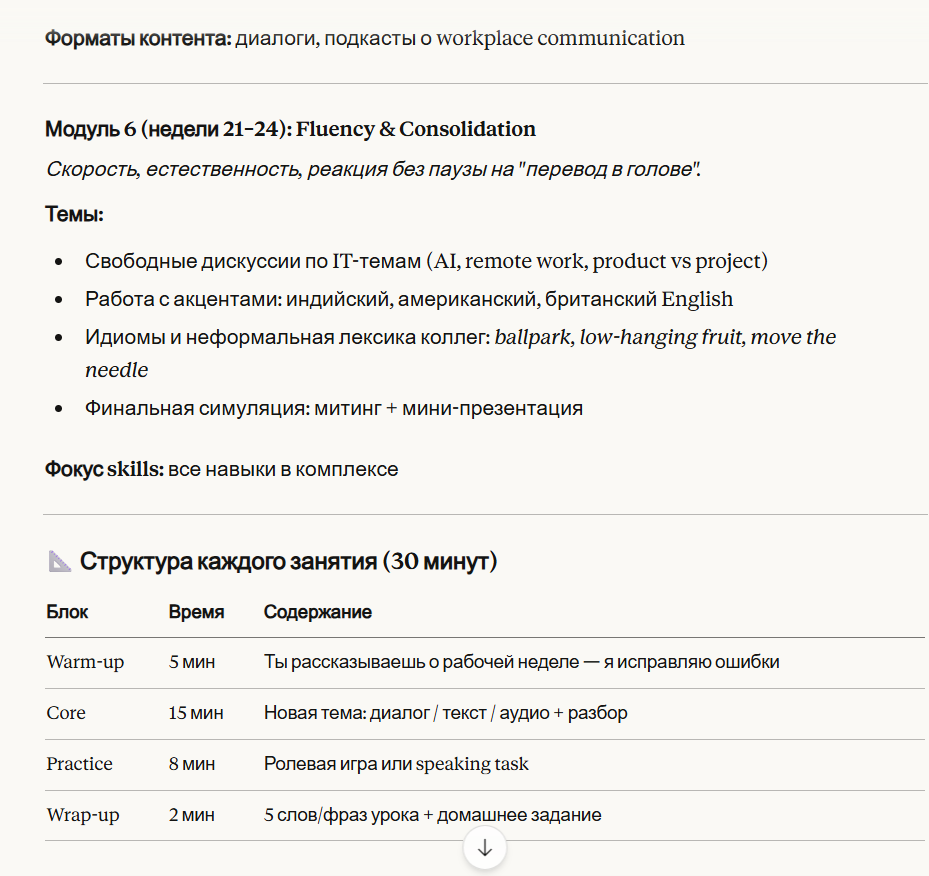Click the 'Ролевая игра или speaking task' cell

click(396, 764)
